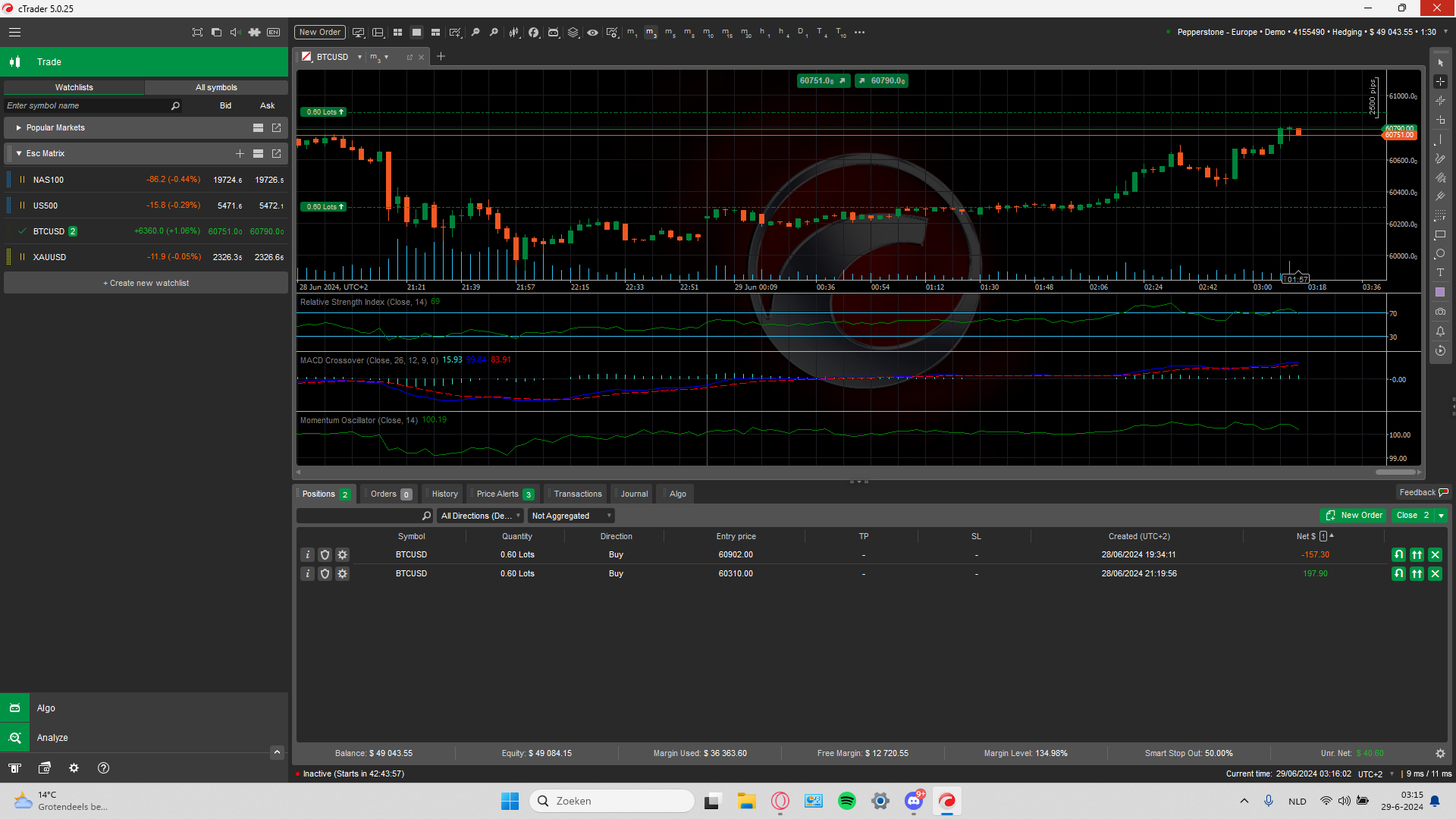Image resolution: width=1456 pixels, height=819 pixels.
Task: Click green New Order button in positions panel
Action: coord(1354,516)
